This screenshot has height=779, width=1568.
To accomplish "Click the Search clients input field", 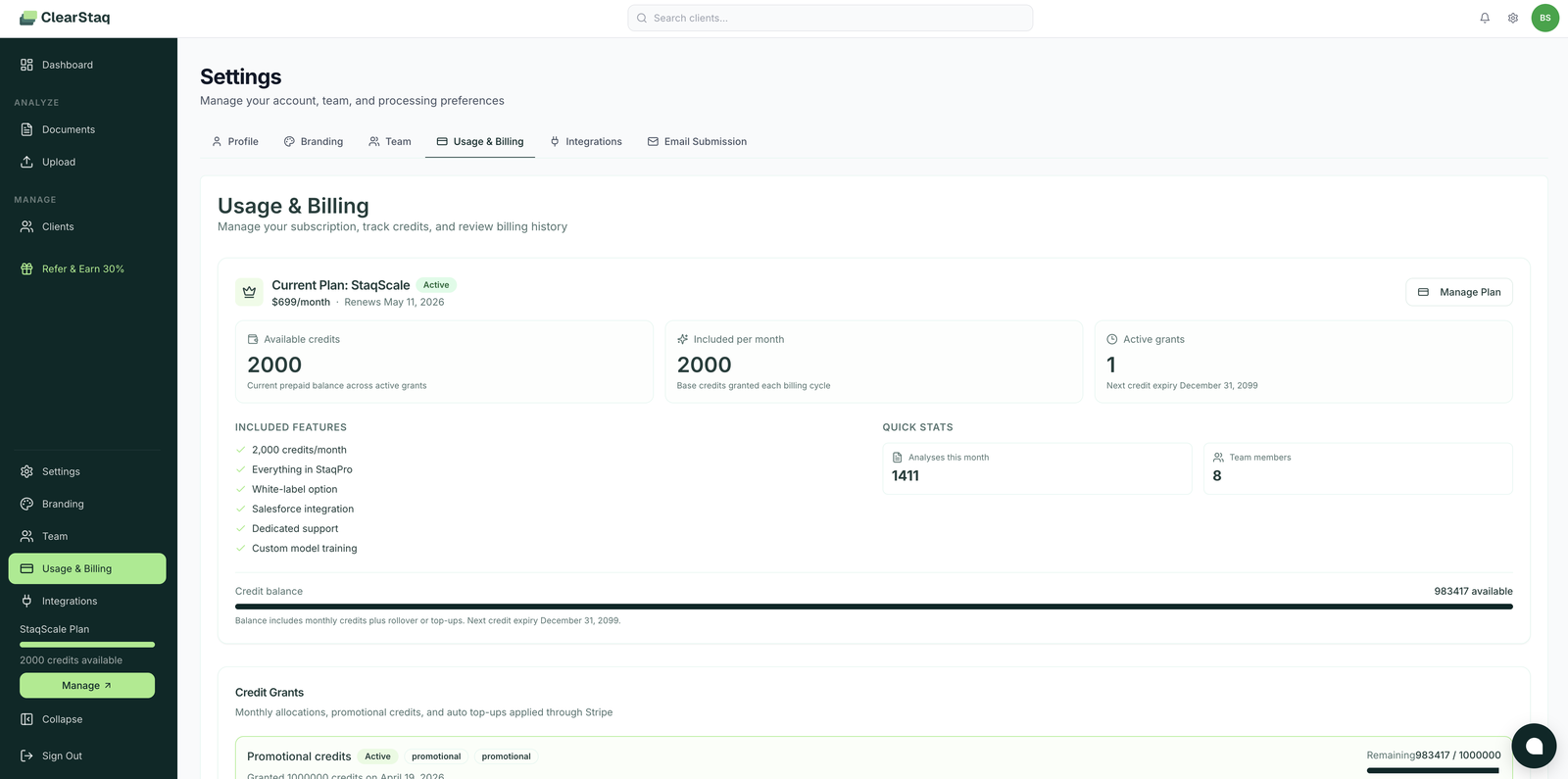I will (830, 18).
